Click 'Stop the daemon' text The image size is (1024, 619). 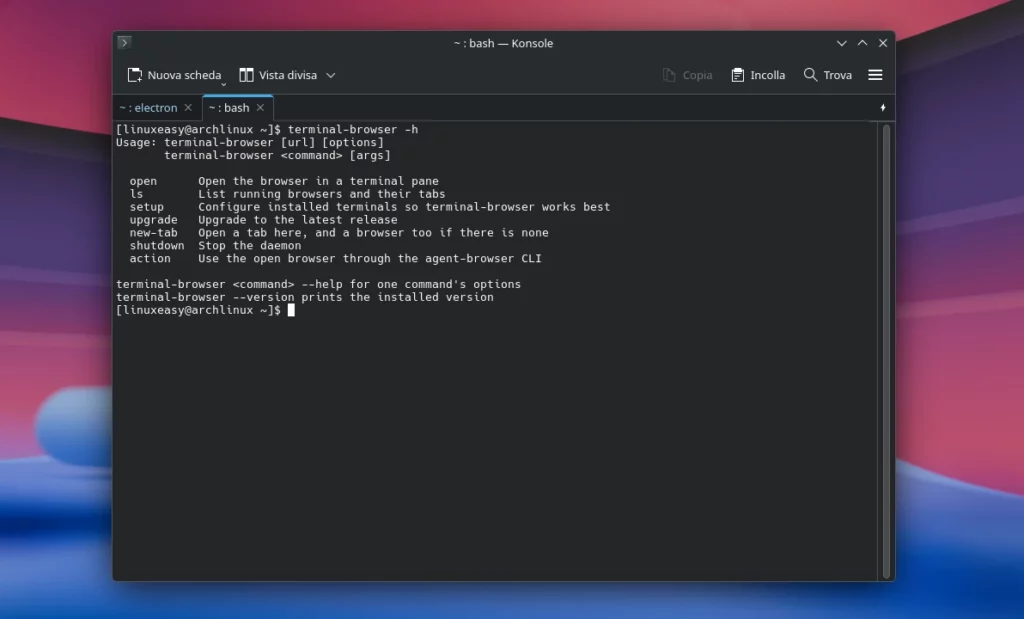(249, 246)
